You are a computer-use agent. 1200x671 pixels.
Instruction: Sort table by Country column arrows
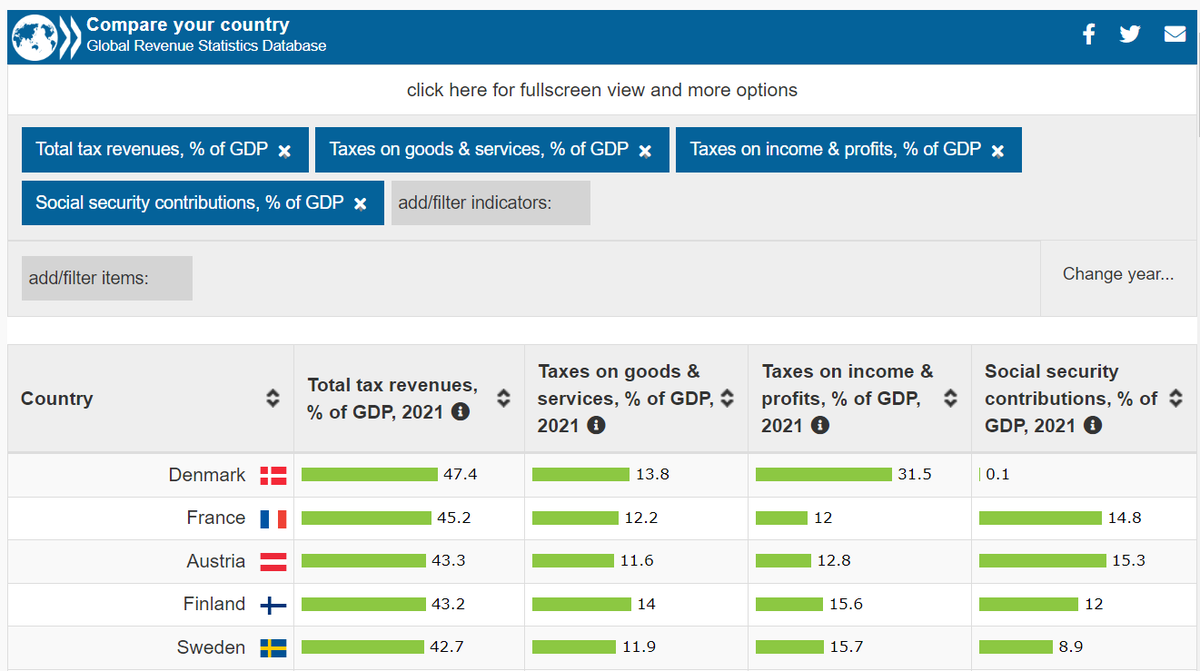tap(272, 398)
